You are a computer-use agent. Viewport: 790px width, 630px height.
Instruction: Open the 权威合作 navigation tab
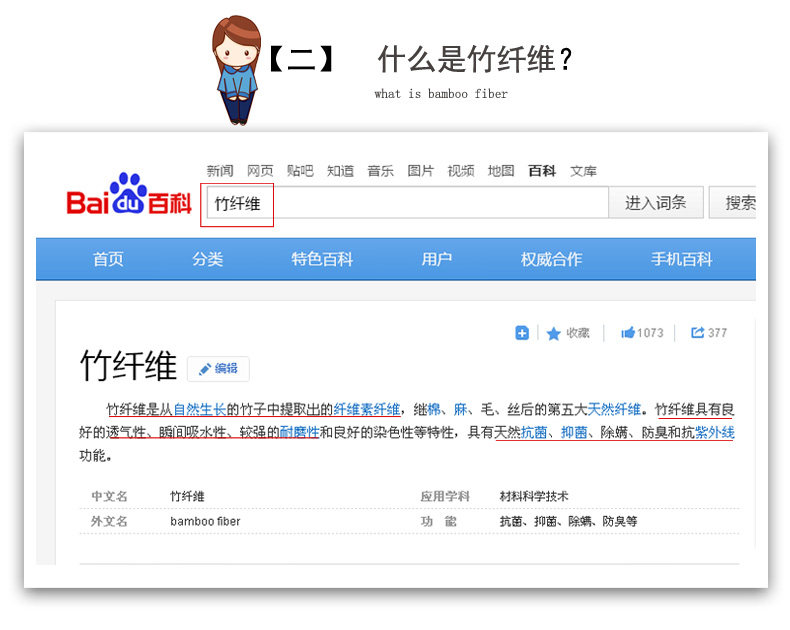[552, 259]
